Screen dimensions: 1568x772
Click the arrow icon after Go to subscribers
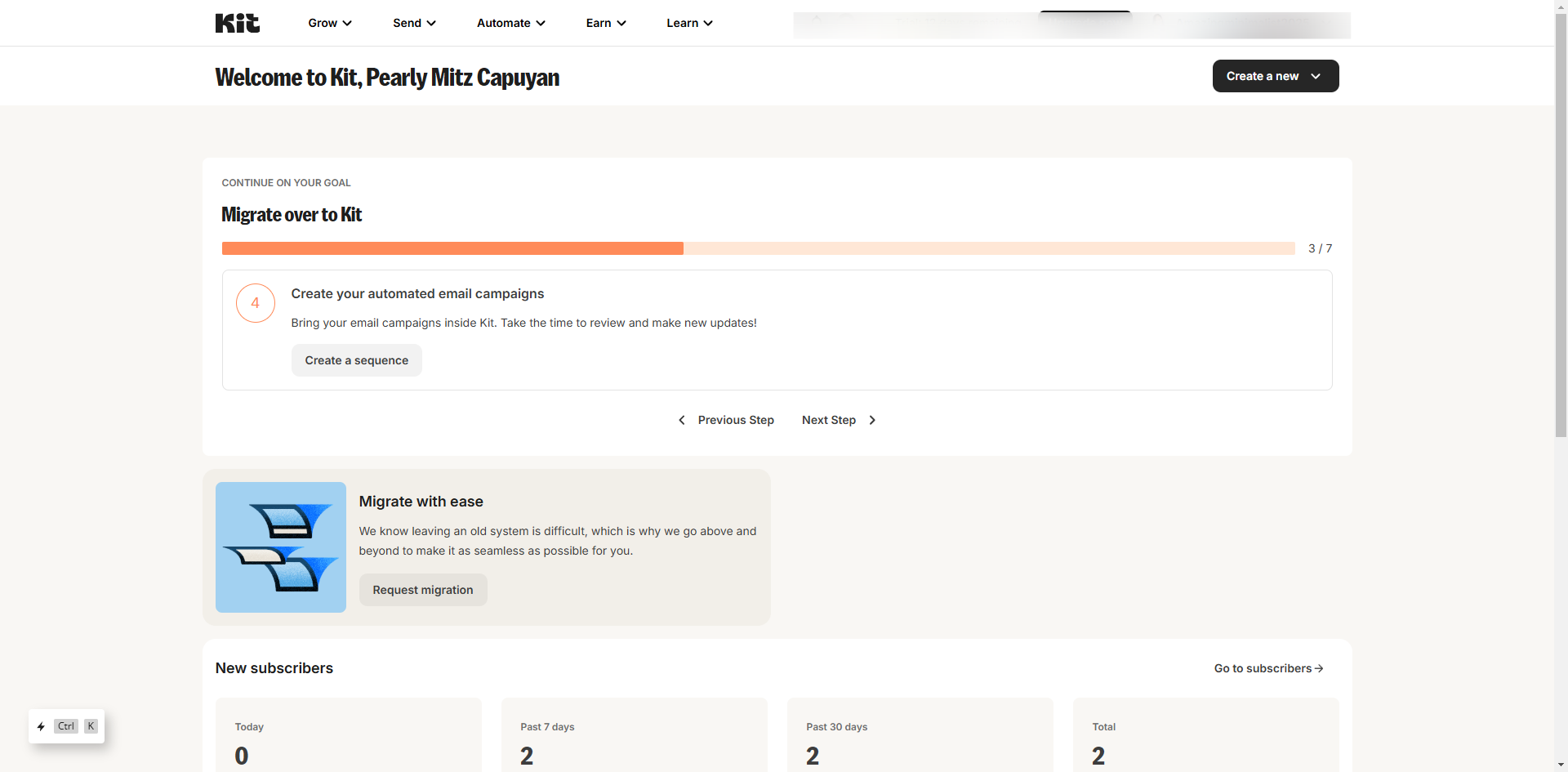tap(1318, 668)
